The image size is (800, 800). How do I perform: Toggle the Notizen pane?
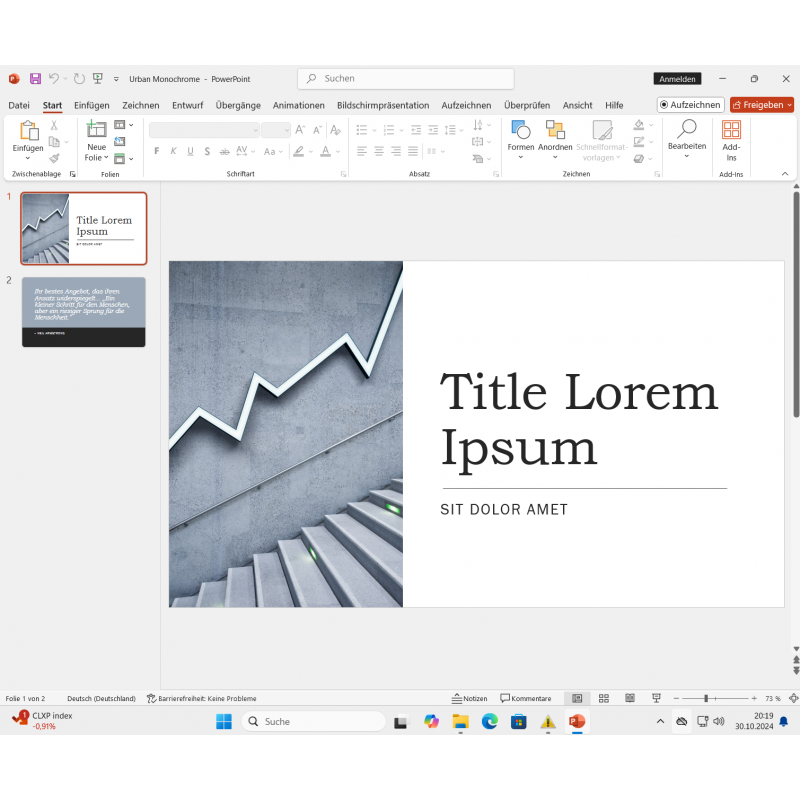(x=469, y=698)
